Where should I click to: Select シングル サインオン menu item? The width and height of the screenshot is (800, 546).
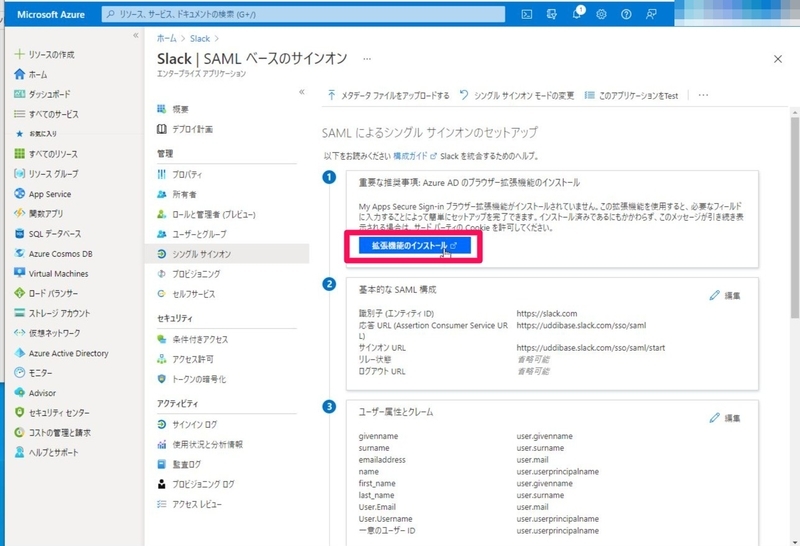coord(227,254)
